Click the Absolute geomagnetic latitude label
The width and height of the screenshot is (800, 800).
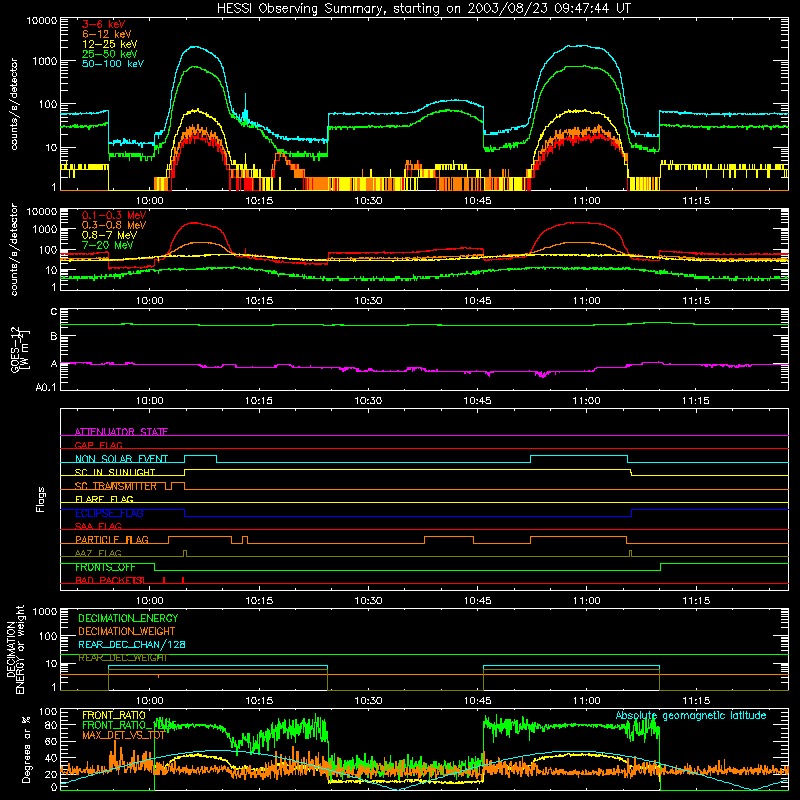pos(691,715)
